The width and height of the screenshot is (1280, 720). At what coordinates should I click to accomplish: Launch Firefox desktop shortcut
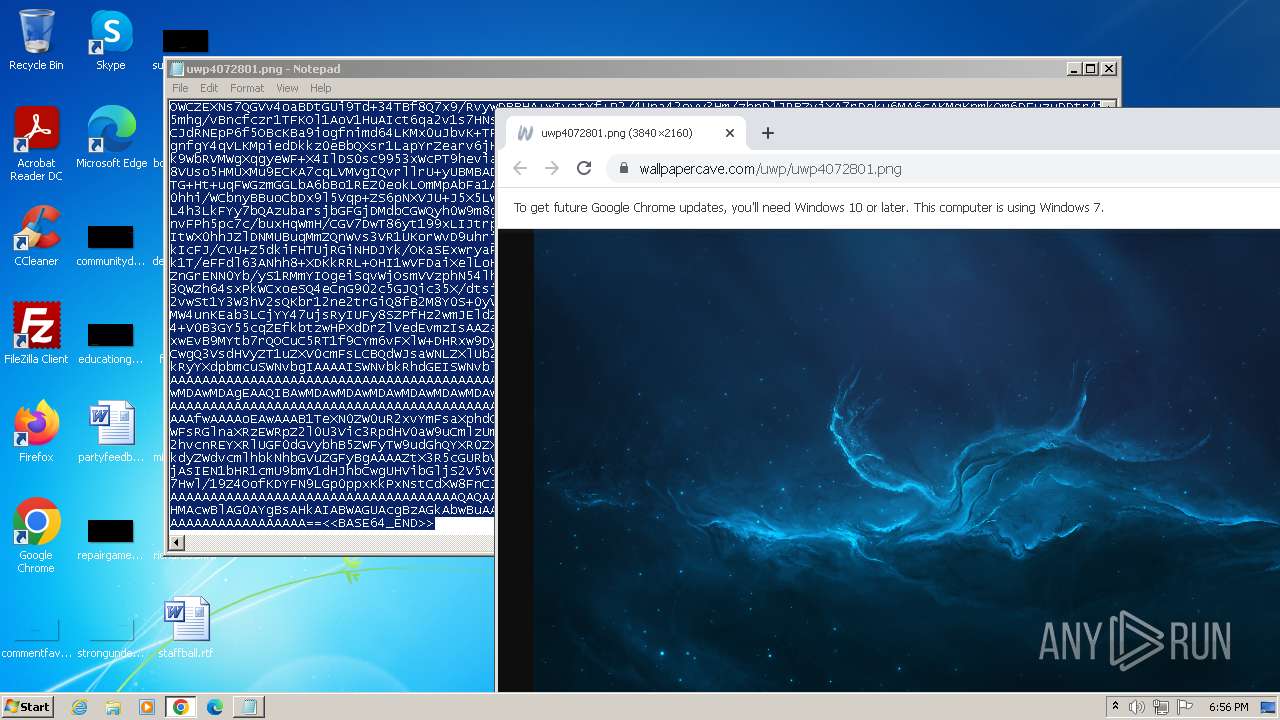(36, 432)
